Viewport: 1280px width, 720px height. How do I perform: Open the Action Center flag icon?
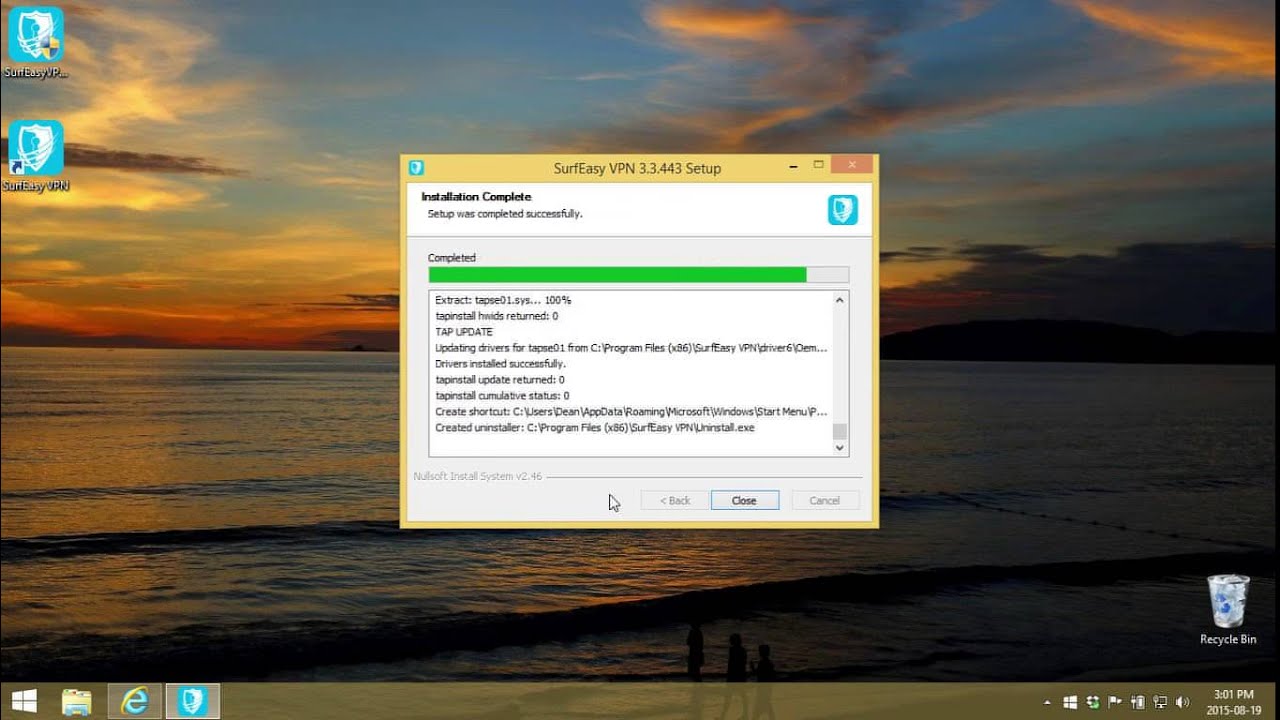coord(1115,702)
